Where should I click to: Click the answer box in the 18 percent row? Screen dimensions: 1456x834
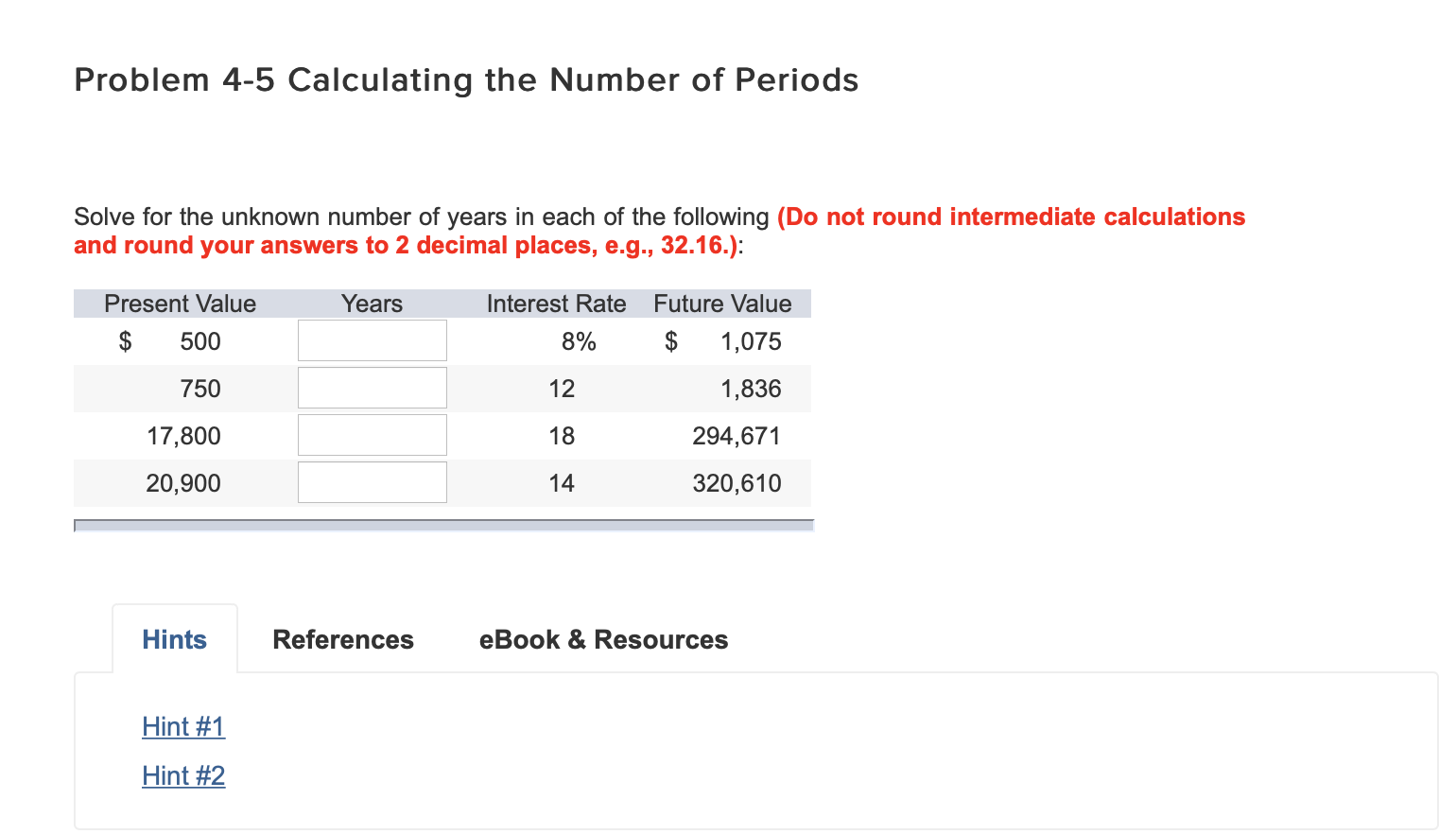[372, 434]
